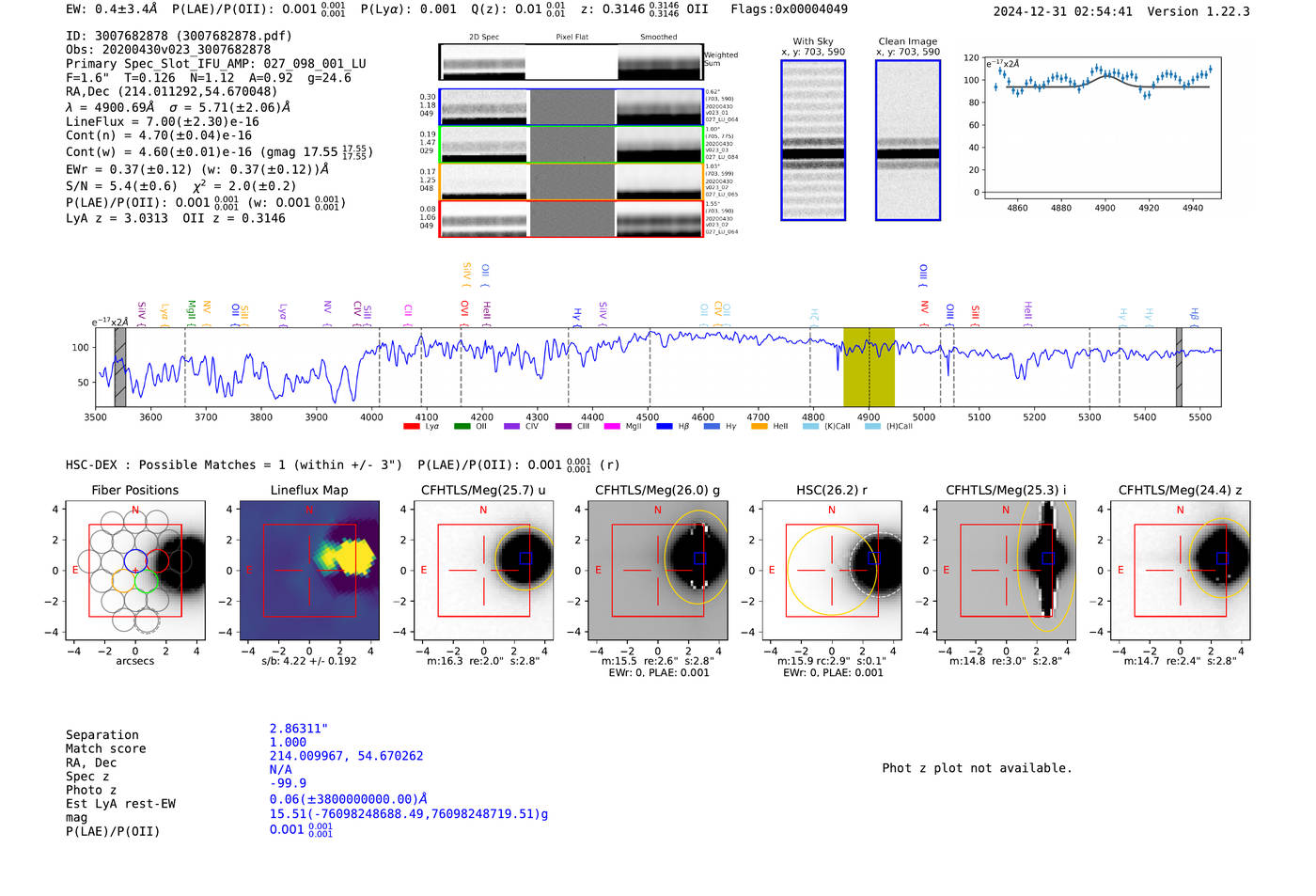Viewport: 1316px width, 896px height.
Task: Click the z: 0.3146 OII header value
Action: point(645,9)
